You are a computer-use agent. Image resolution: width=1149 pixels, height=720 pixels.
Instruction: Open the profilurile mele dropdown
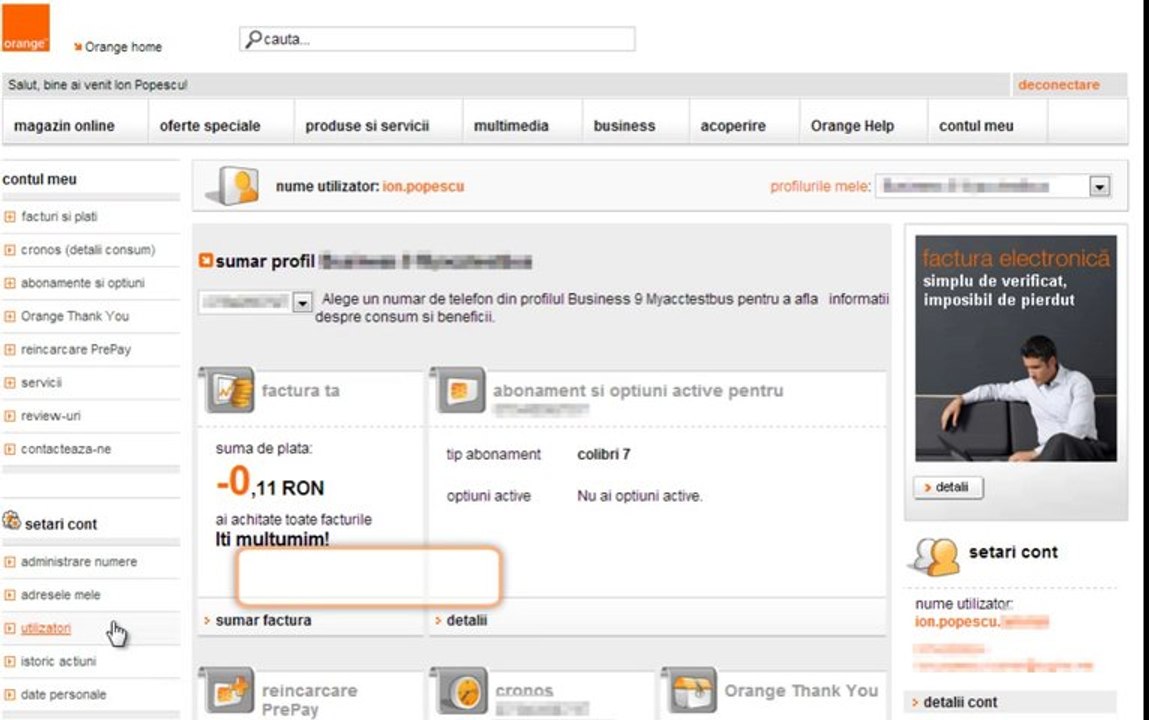pyautogui.click(x=992, y=186)
